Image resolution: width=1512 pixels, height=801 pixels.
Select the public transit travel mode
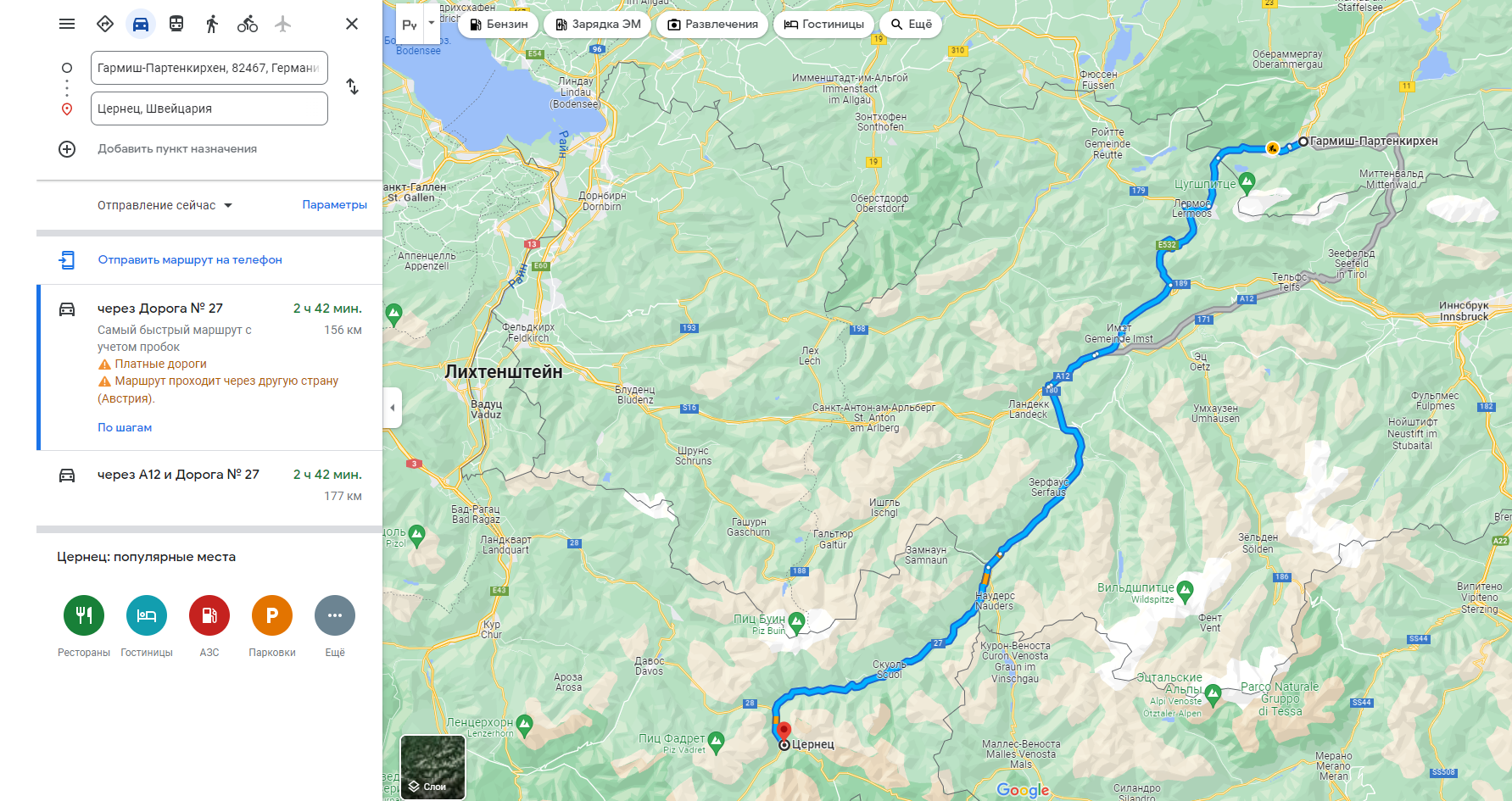(x=176, y=24)
